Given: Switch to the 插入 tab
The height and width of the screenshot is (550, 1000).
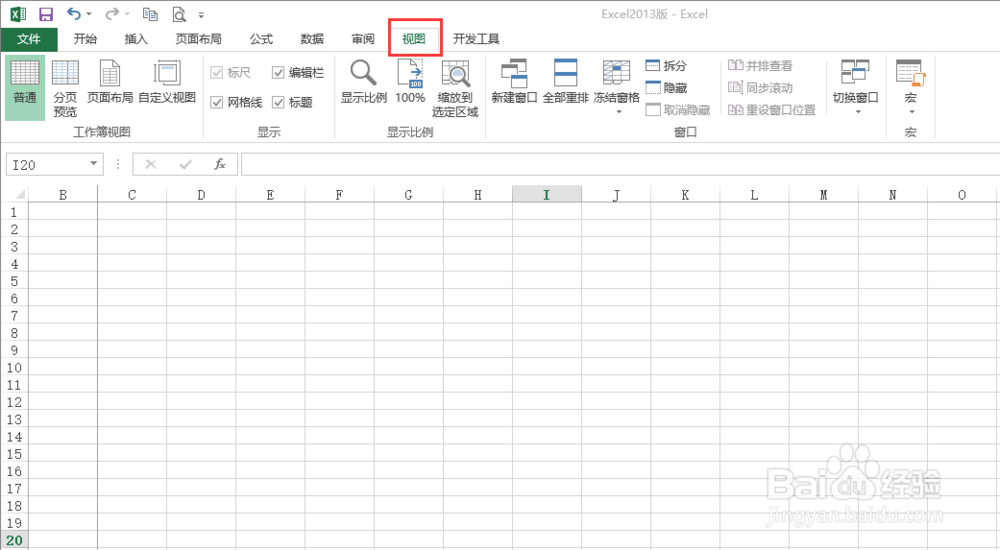Looking at the screenshot, I should click(136, 39).
